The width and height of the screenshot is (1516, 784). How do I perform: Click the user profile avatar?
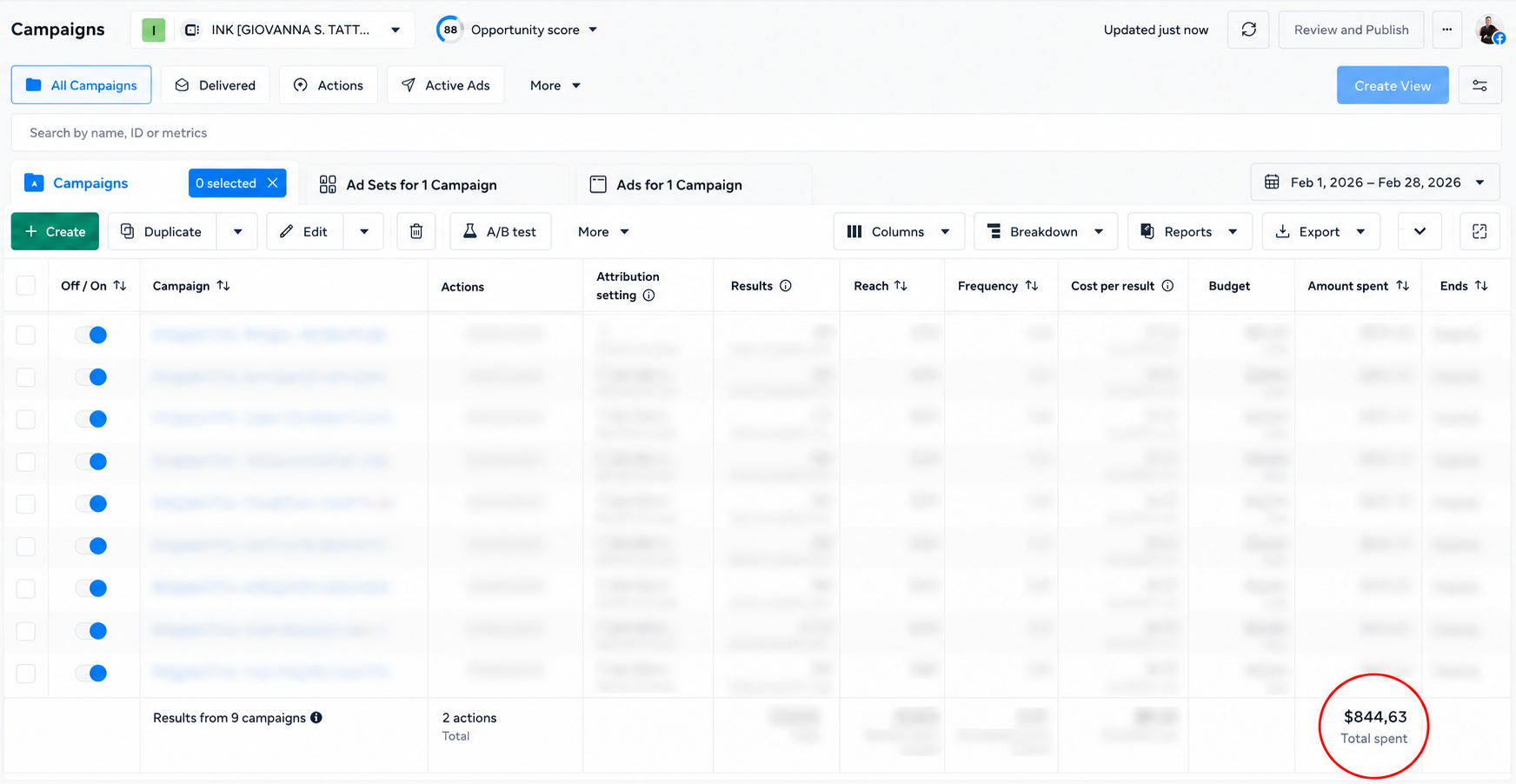pos(1490,30)
